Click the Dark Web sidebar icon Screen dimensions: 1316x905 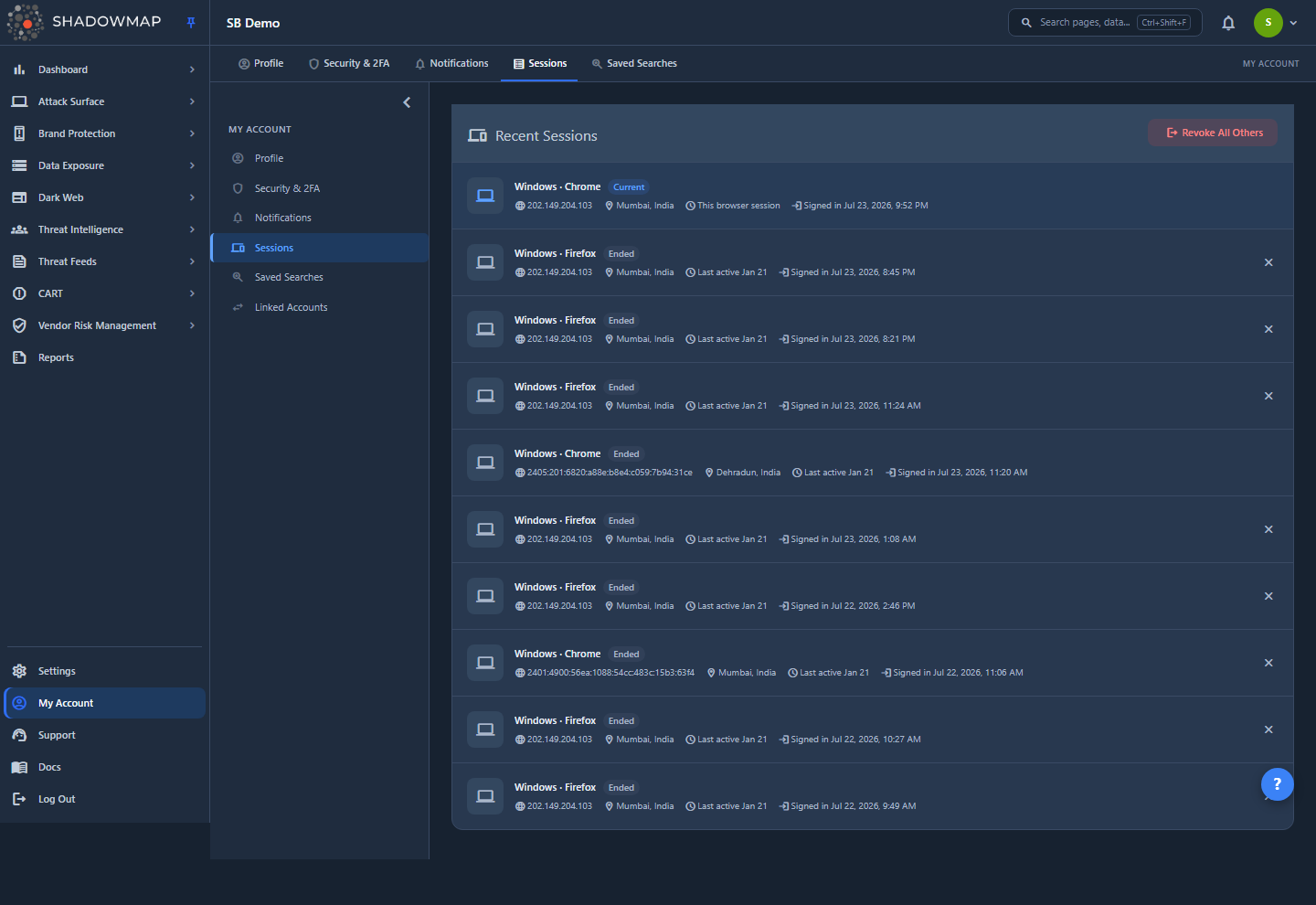click(19, 197)
